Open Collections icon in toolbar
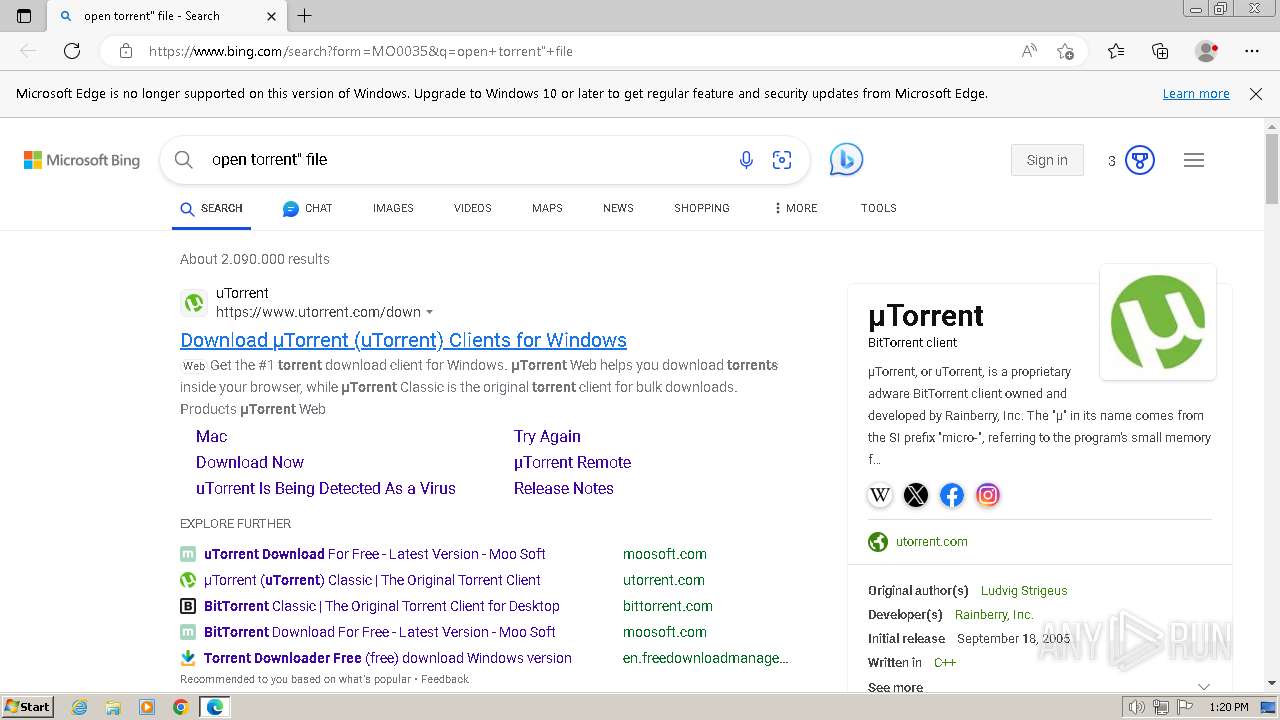The height and width of the screenshot is (720, 1280). pyautogui.click(x=1160, y=51)
